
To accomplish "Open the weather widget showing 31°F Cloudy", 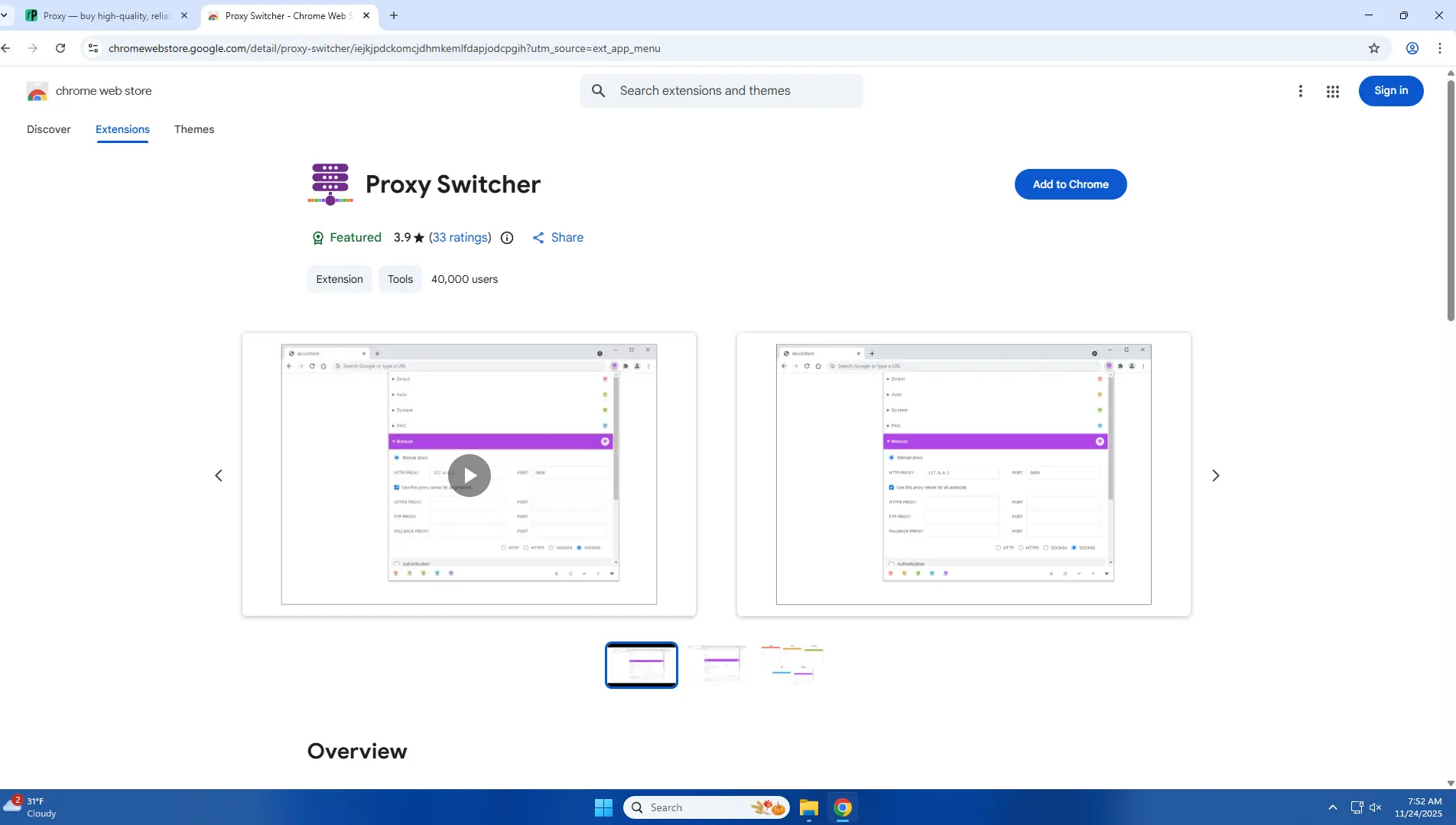I will tap(31, 807).
